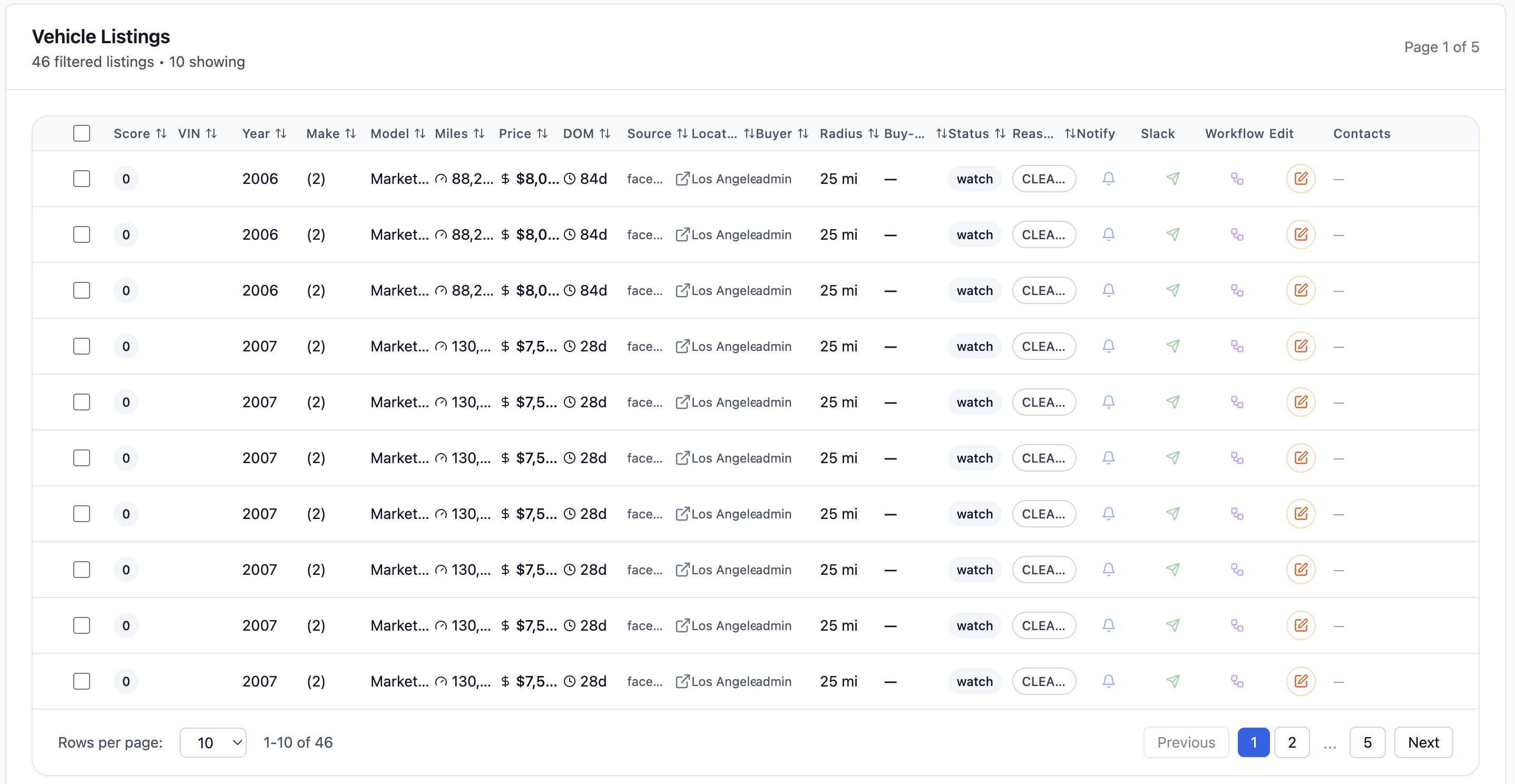The height and width of the screenshot is (784, 1515).
Task: Check the select-all checkbox in the table header
Action: [x=82, y=133]
